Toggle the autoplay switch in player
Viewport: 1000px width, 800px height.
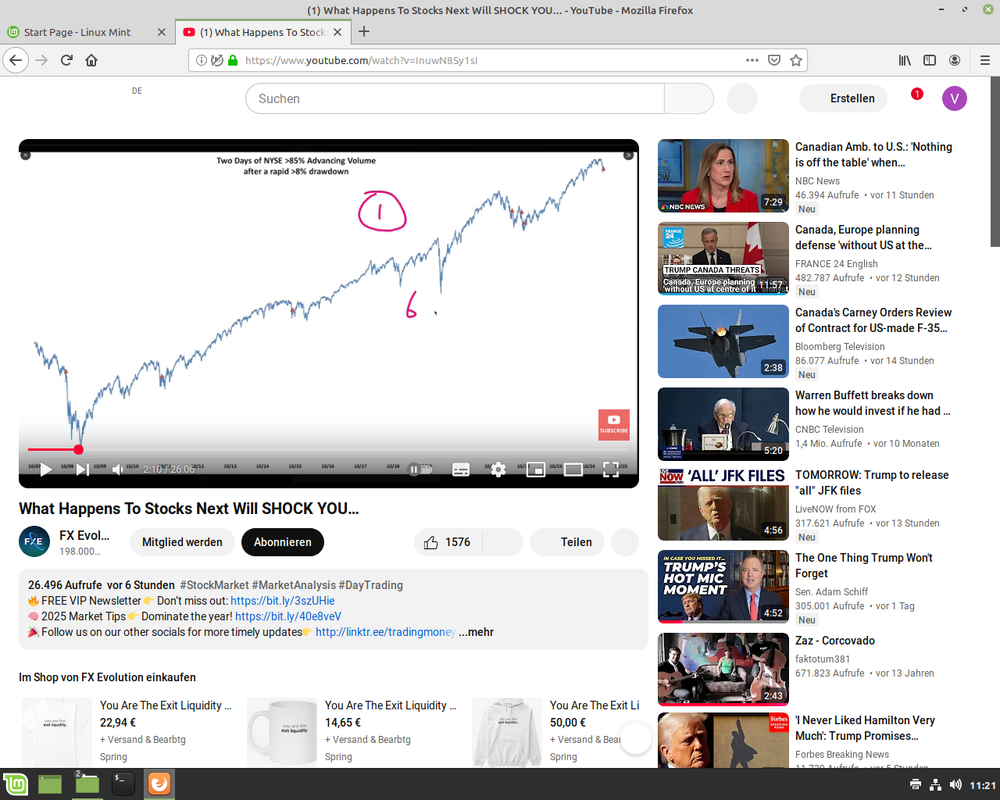[x=420, y=470]
